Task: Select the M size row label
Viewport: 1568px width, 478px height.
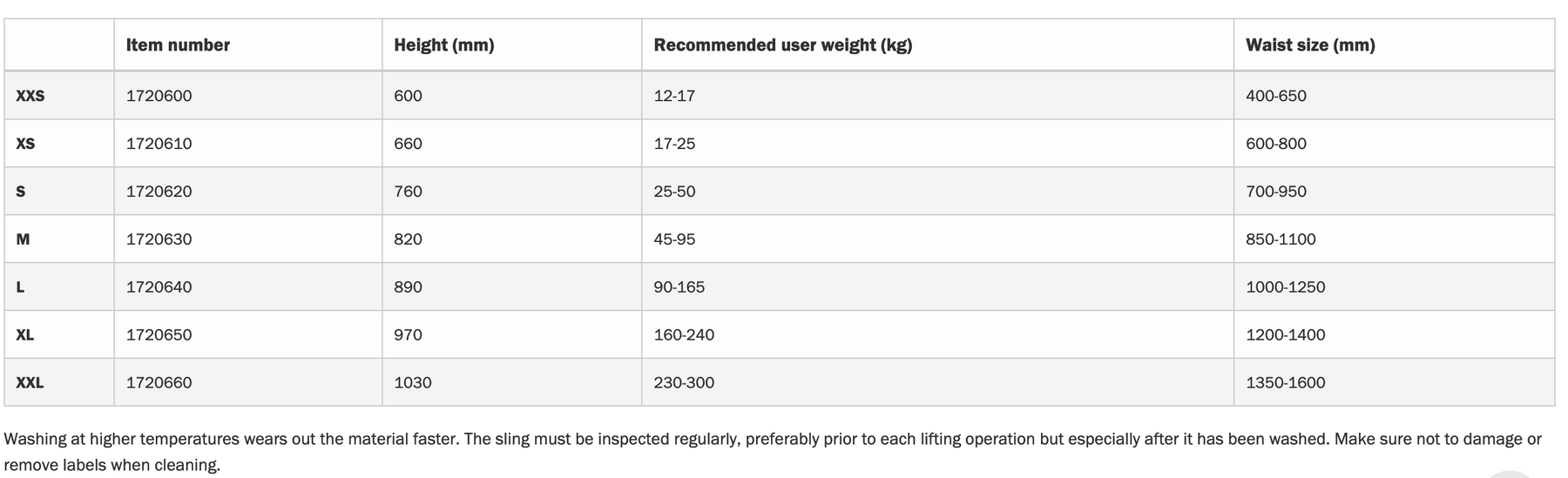Action: click(24, 239)
